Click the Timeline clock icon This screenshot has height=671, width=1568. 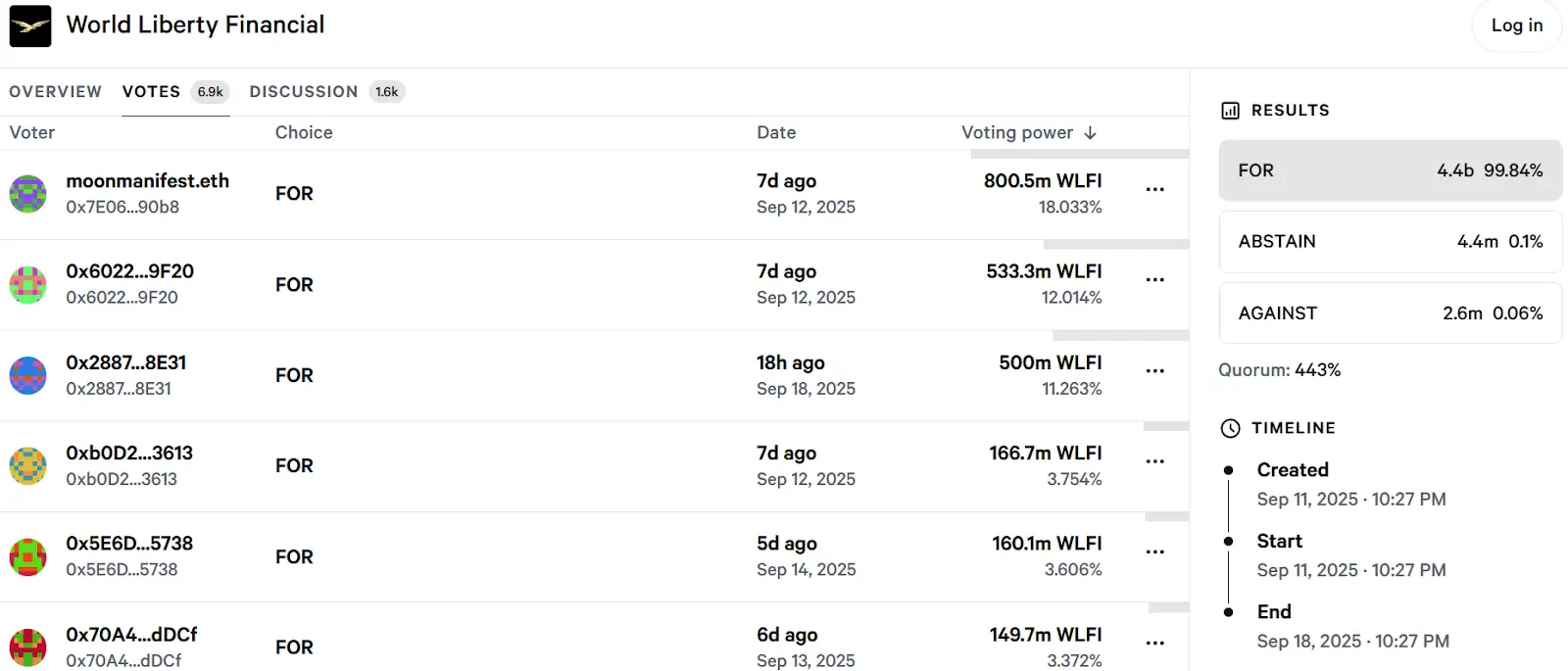pos(1230,428)
